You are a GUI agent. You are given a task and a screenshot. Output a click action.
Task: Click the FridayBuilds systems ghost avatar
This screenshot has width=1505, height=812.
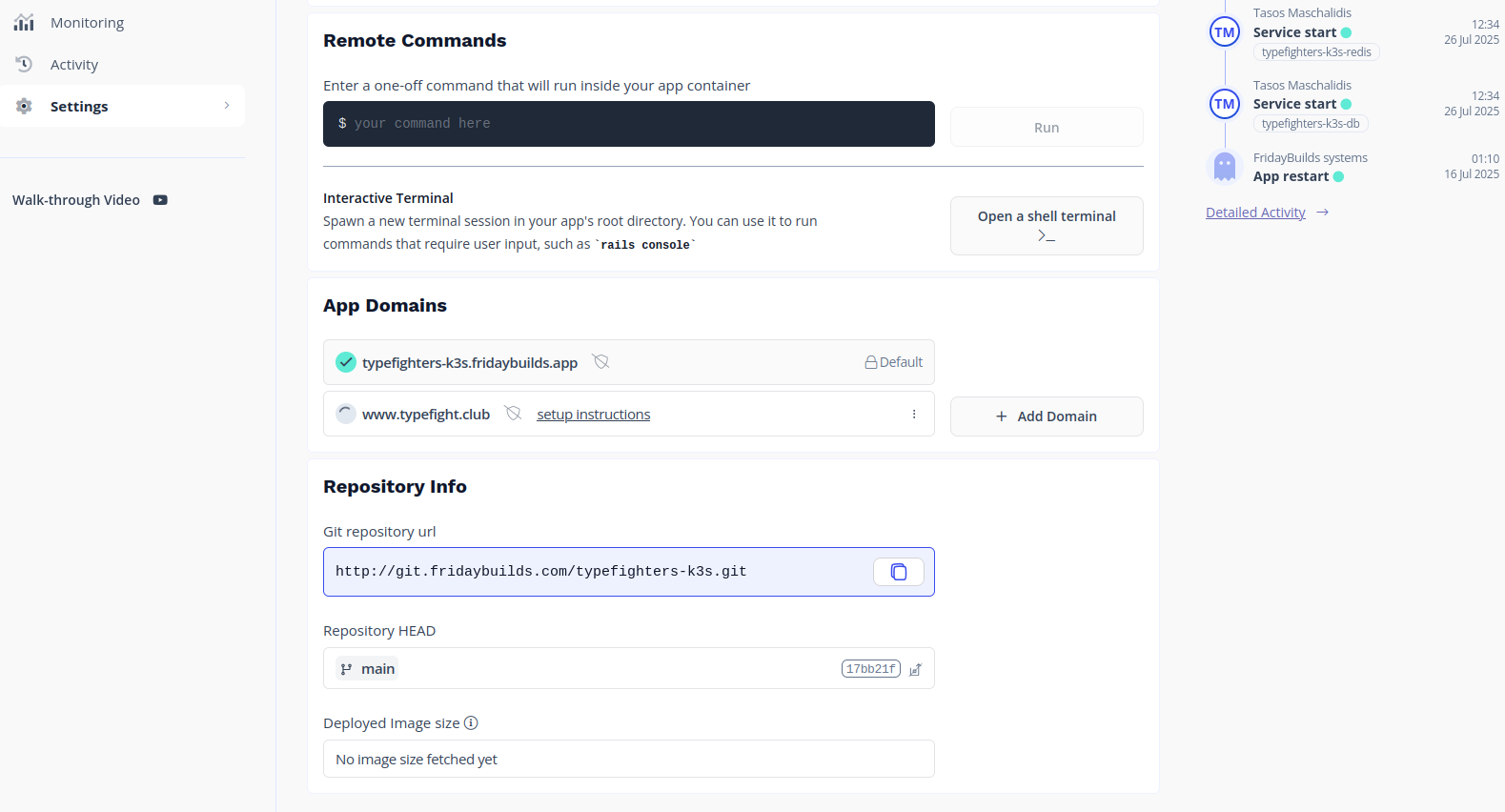pyautogui.click(x=1225, y=168)
